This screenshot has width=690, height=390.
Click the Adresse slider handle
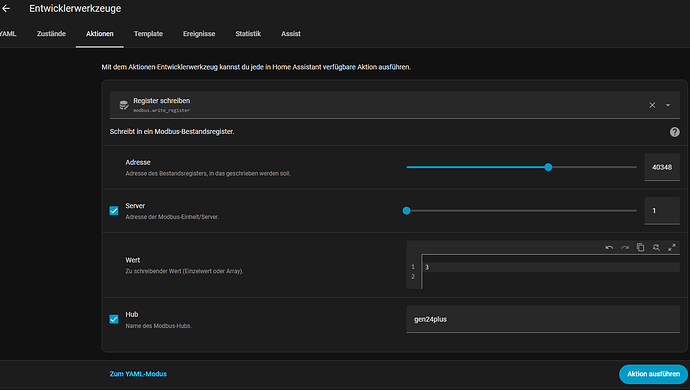click(x=548, y=167)
